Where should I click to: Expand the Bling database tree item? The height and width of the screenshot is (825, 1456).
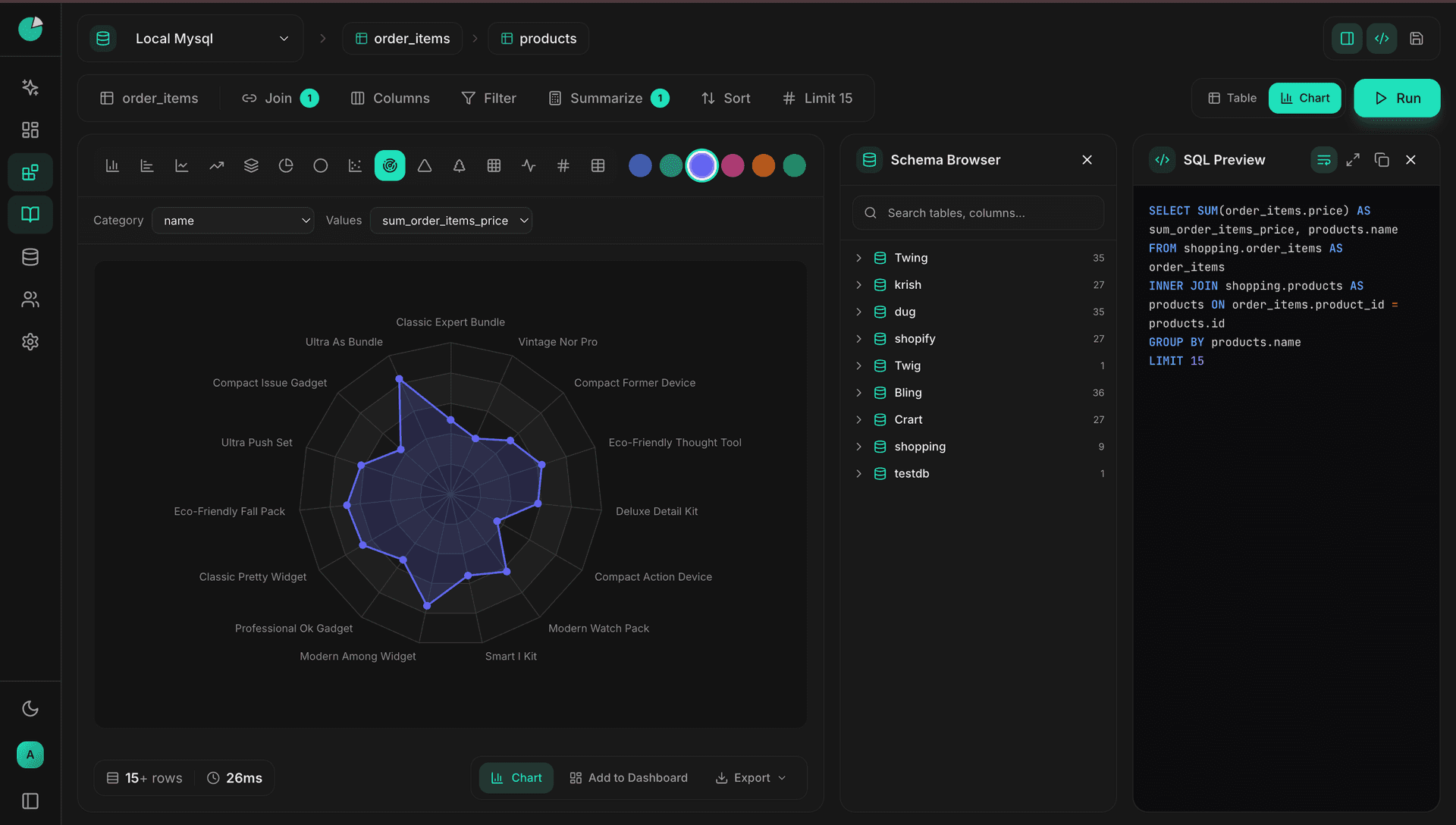(858, 392)
